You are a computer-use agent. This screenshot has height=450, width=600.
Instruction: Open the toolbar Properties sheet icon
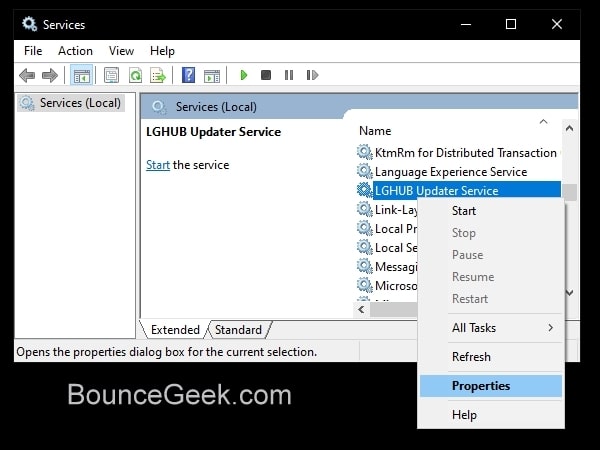[111, 75]
